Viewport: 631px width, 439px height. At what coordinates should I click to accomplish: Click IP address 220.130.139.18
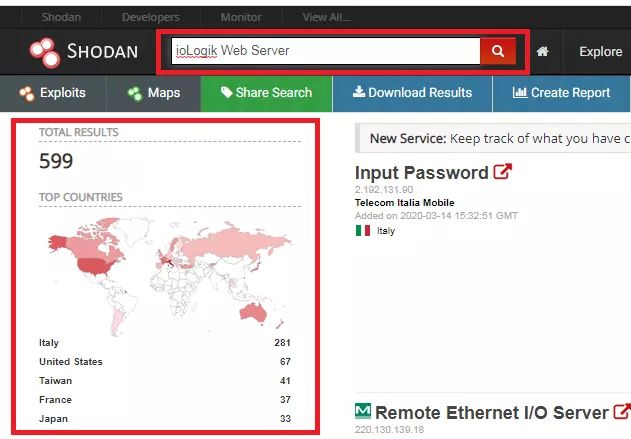(x=389, y=430)
